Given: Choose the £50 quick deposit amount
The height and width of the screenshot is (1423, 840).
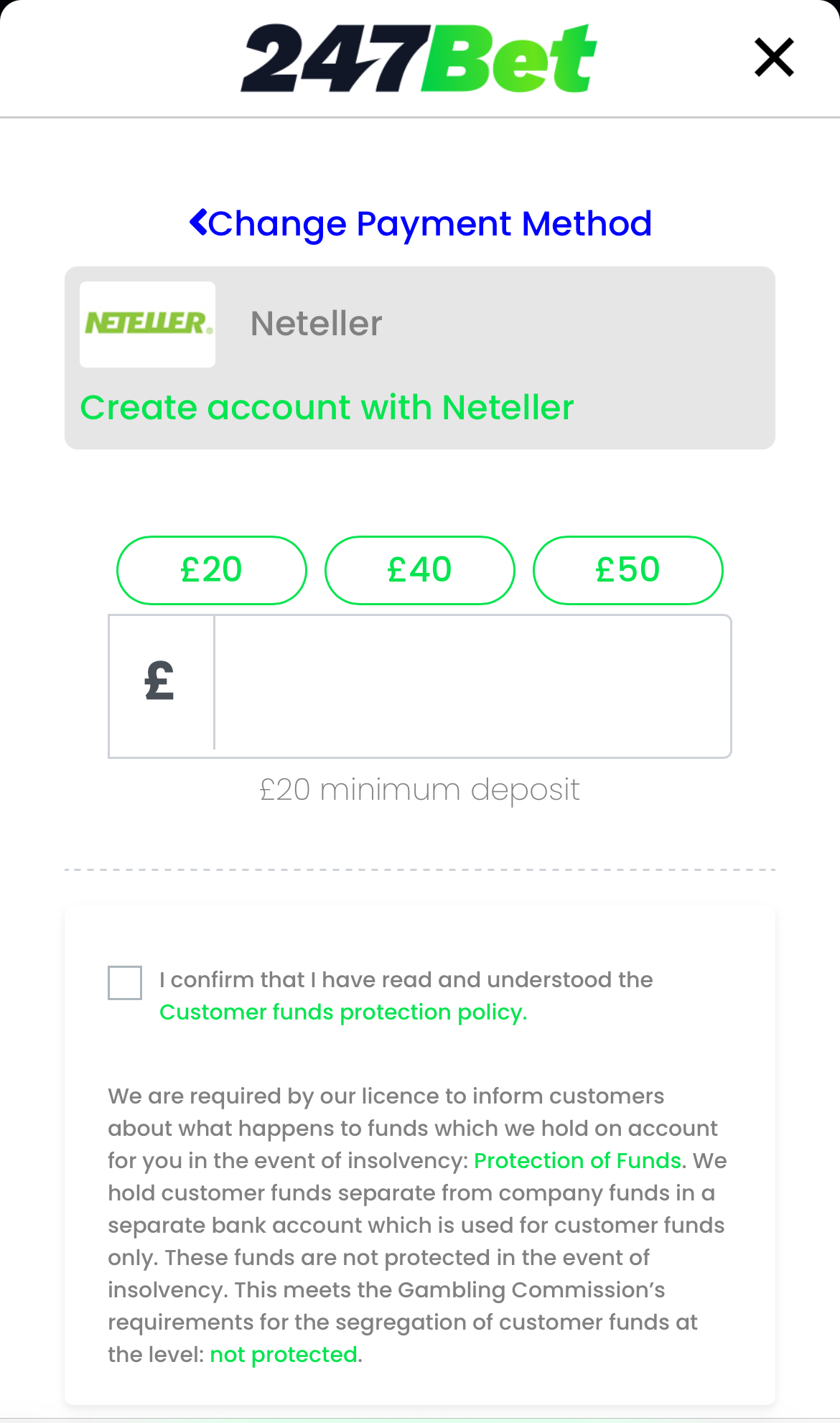Looking at the screenshot, I should point(627,570).
